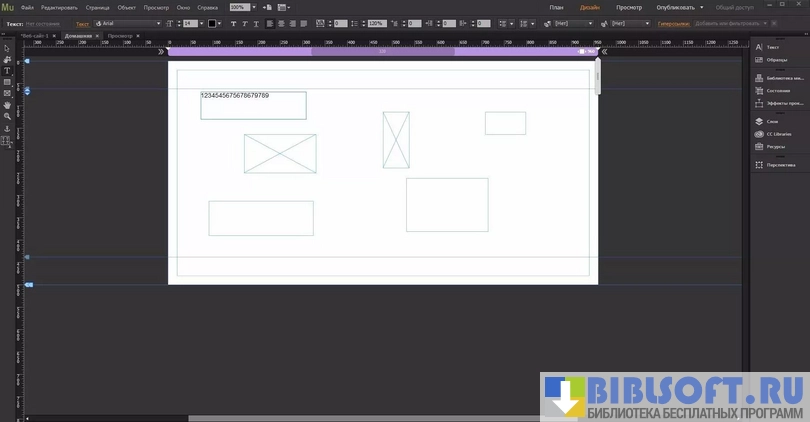Open the Слои (Layers) panel
Screen dimensions: 810x422
pyautogui.click(x=772, y=121)
